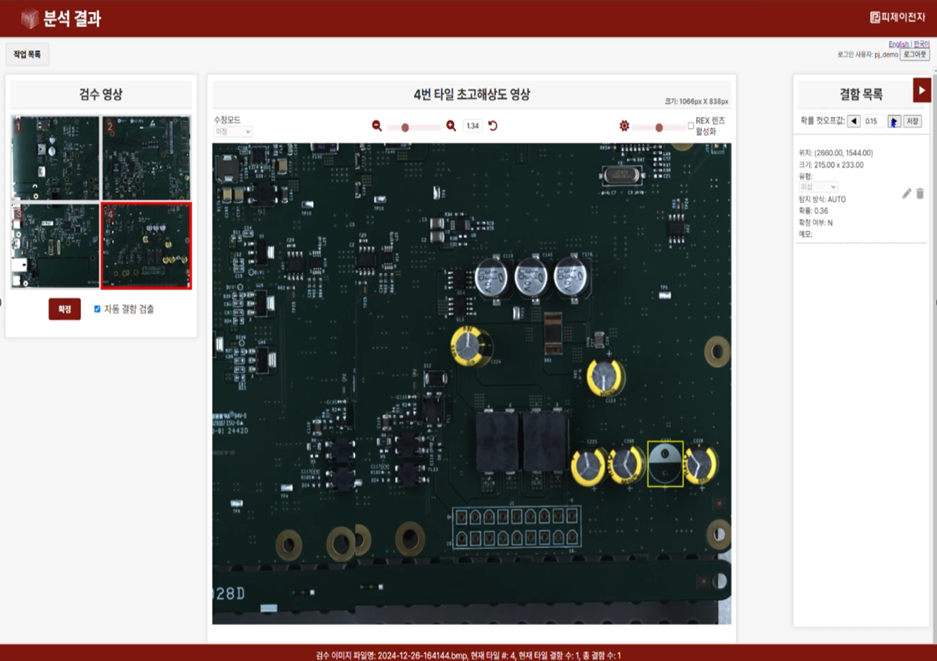This screenshot has width=937, height=661.
Task: Delete the defect with the trash icon
Action: pyautogui.click(x=920, y=193)
